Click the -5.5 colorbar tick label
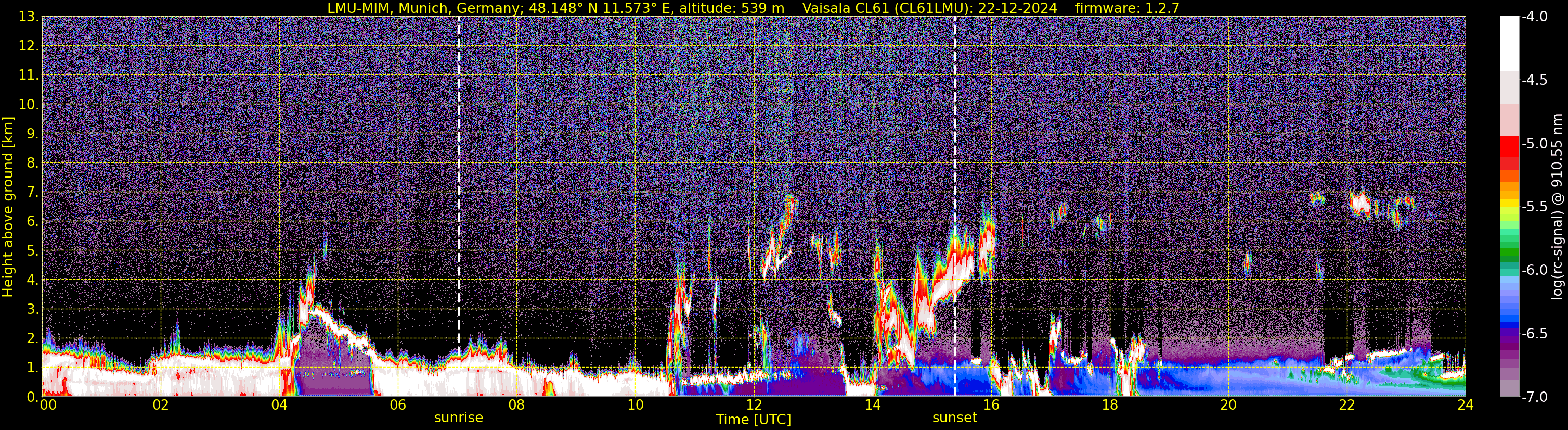 click(1534, 207)
